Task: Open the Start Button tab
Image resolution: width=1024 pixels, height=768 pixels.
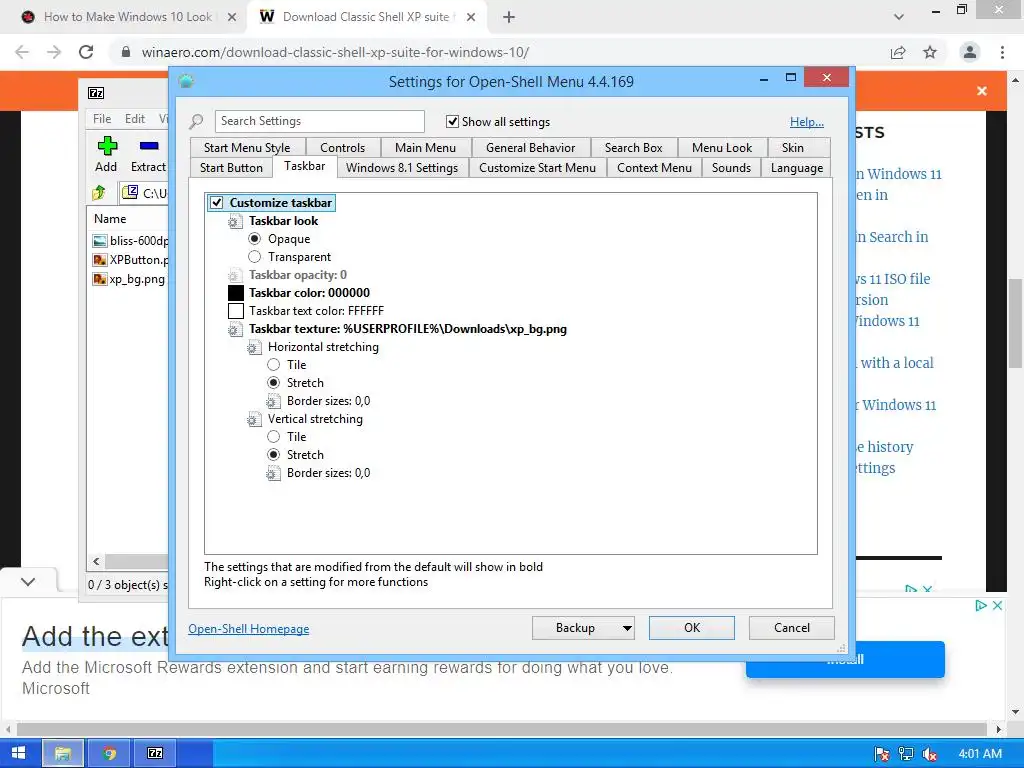Action: pyautogui.click(x=231, y=168)
